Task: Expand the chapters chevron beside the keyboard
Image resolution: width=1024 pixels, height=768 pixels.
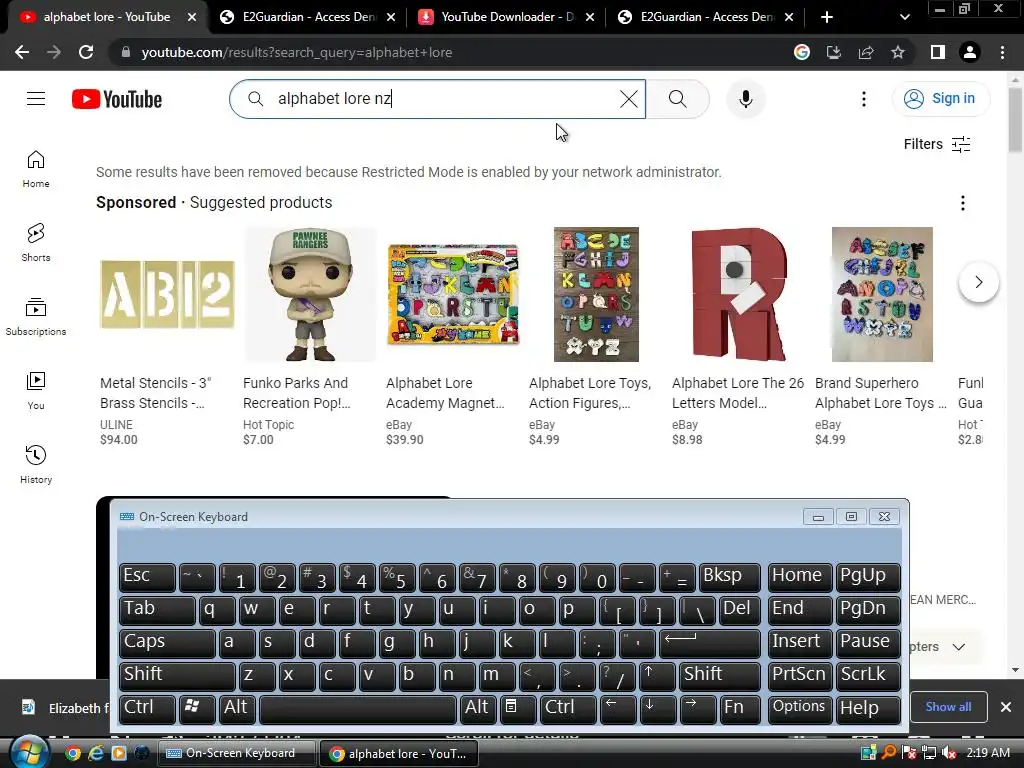Action: [958, 647]
